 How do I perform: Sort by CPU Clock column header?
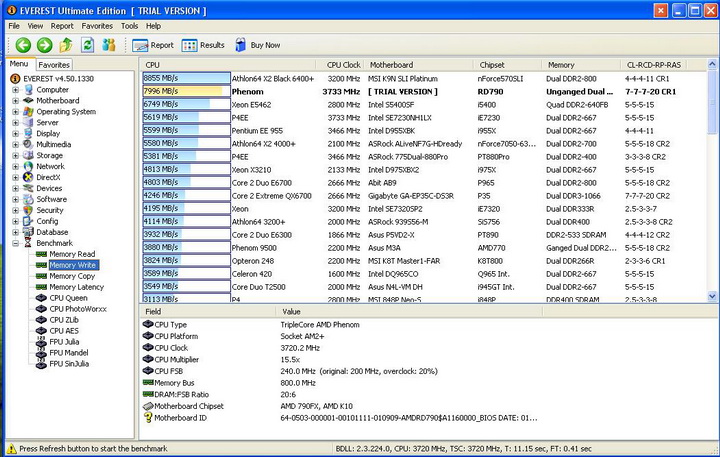[x=341, y=65]
